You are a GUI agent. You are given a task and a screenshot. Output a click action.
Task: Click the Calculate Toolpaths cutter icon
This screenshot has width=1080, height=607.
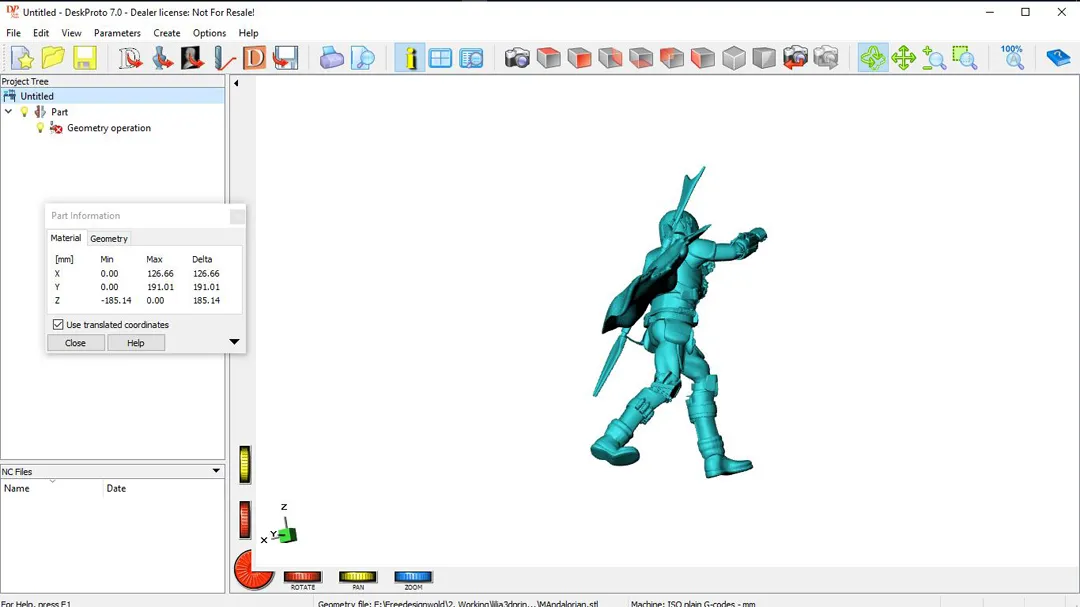(x=223, y=58)
